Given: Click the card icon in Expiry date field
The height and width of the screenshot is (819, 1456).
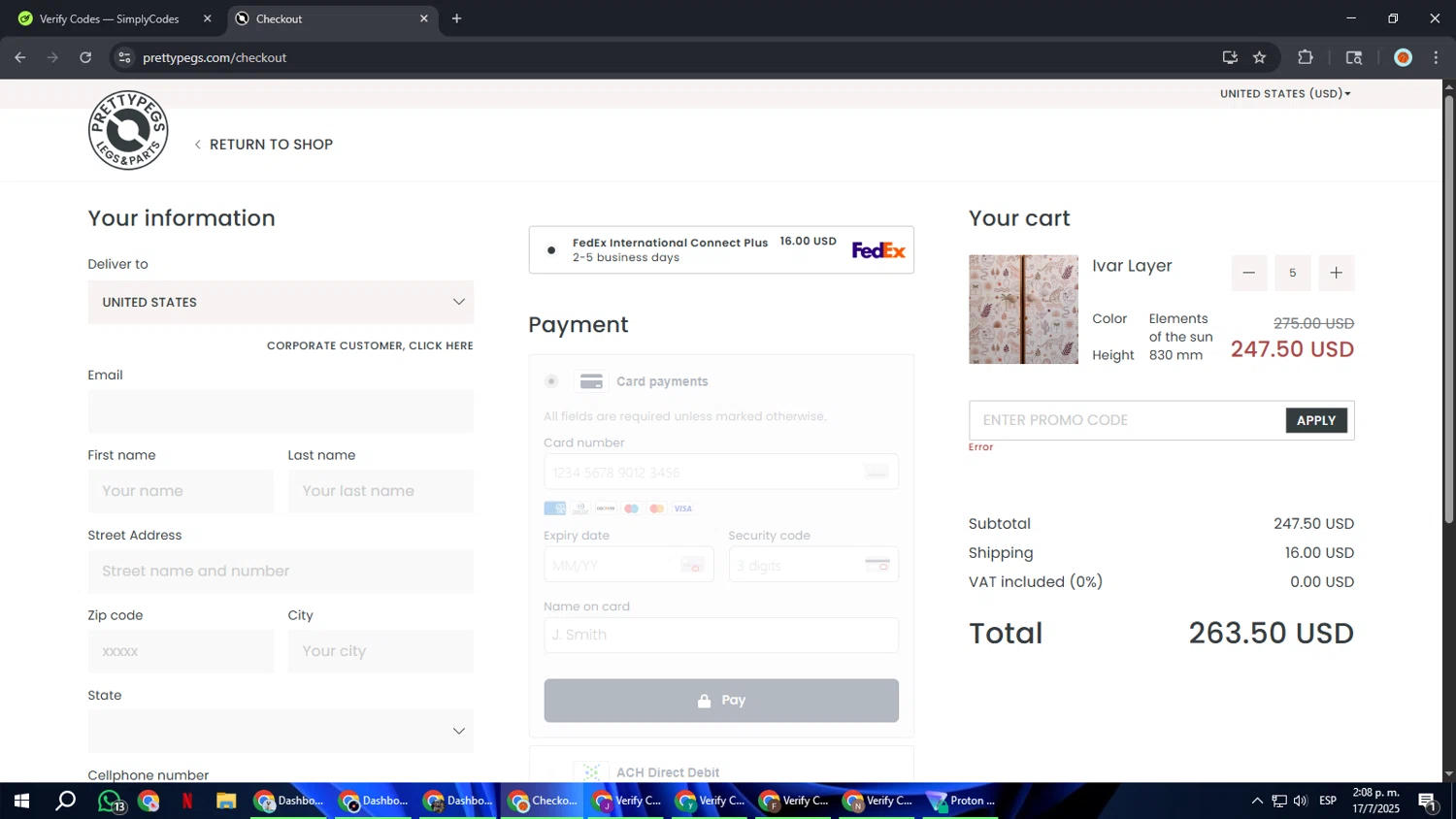Looking at the screenshot, I should pos(692,565).
